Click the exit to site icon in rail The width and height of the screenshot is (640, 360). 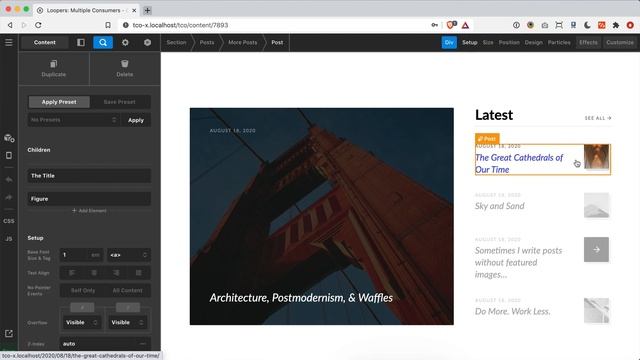point(9,333)
